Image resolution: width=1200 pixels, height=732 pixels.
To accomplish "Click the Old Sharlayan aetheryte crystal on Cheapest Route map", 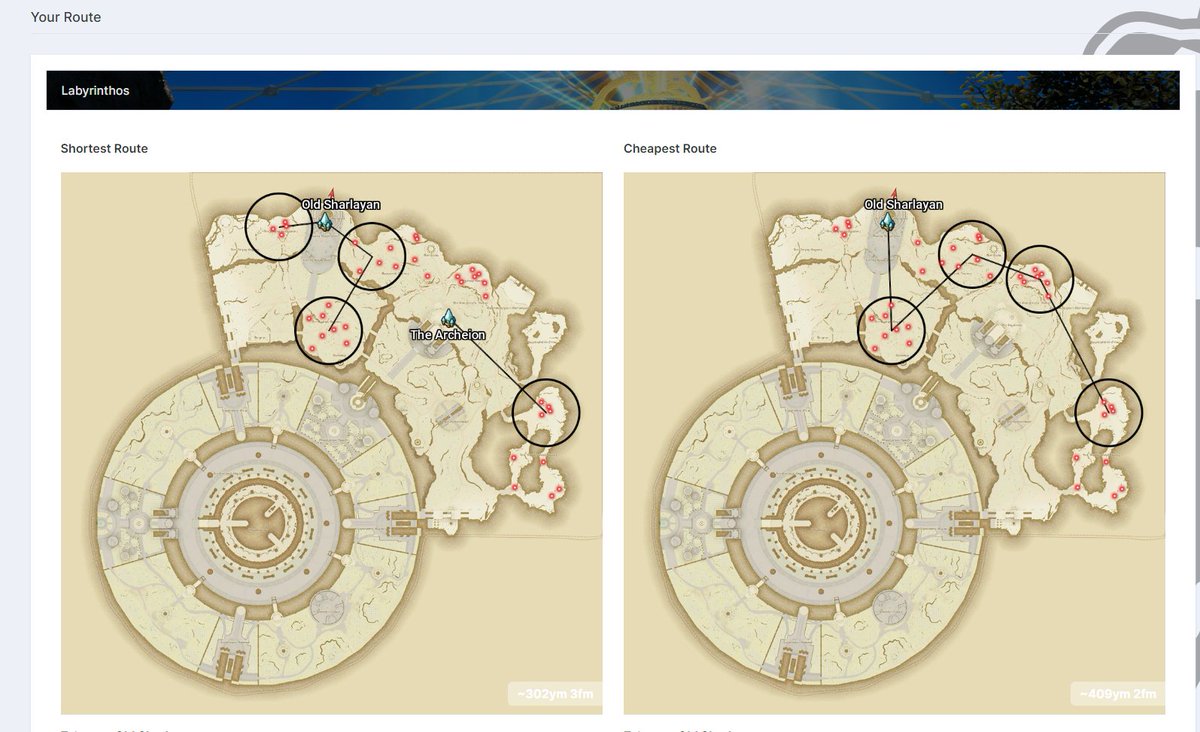I will click(887, 222).
